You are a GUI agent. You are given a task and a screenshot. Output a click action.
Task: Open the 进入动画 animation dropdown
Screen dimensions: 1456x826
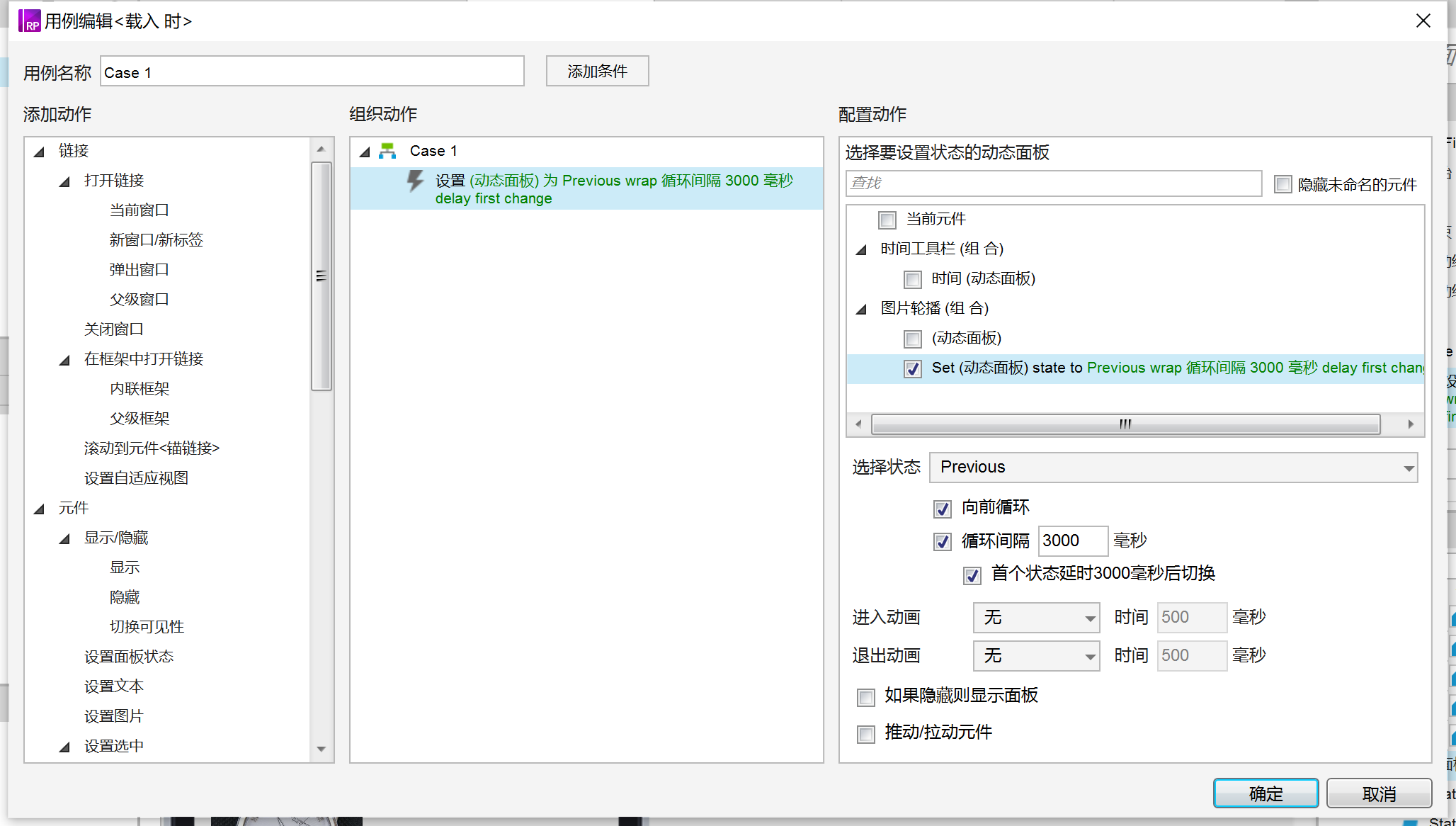coord(1035,618)
